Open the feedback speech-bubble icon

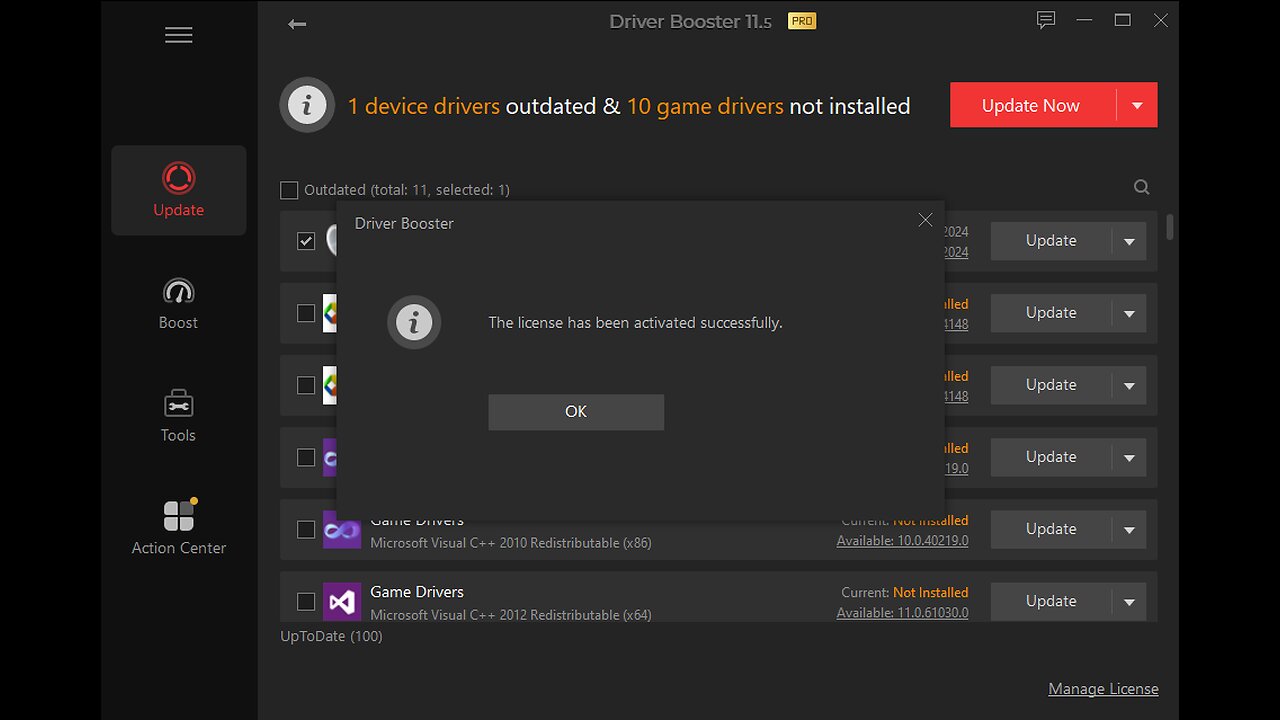click(1046, 20)
